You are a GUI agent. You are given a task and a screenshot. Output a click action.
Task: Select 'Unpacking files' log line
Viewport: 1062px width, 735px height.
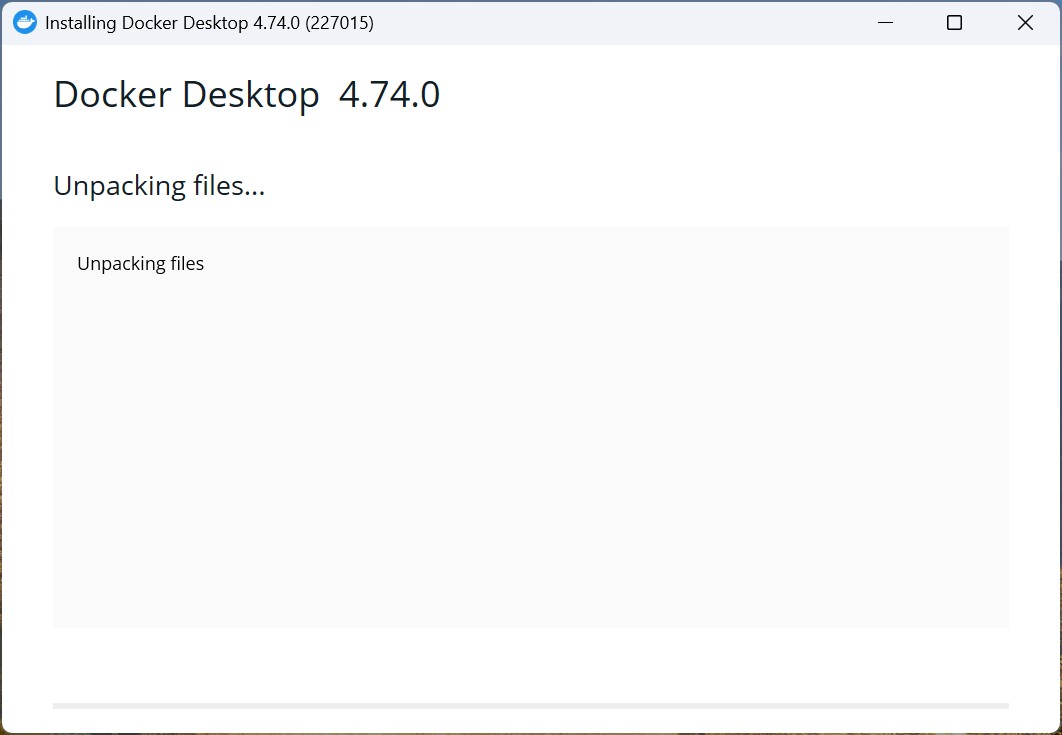pos(140,264)
